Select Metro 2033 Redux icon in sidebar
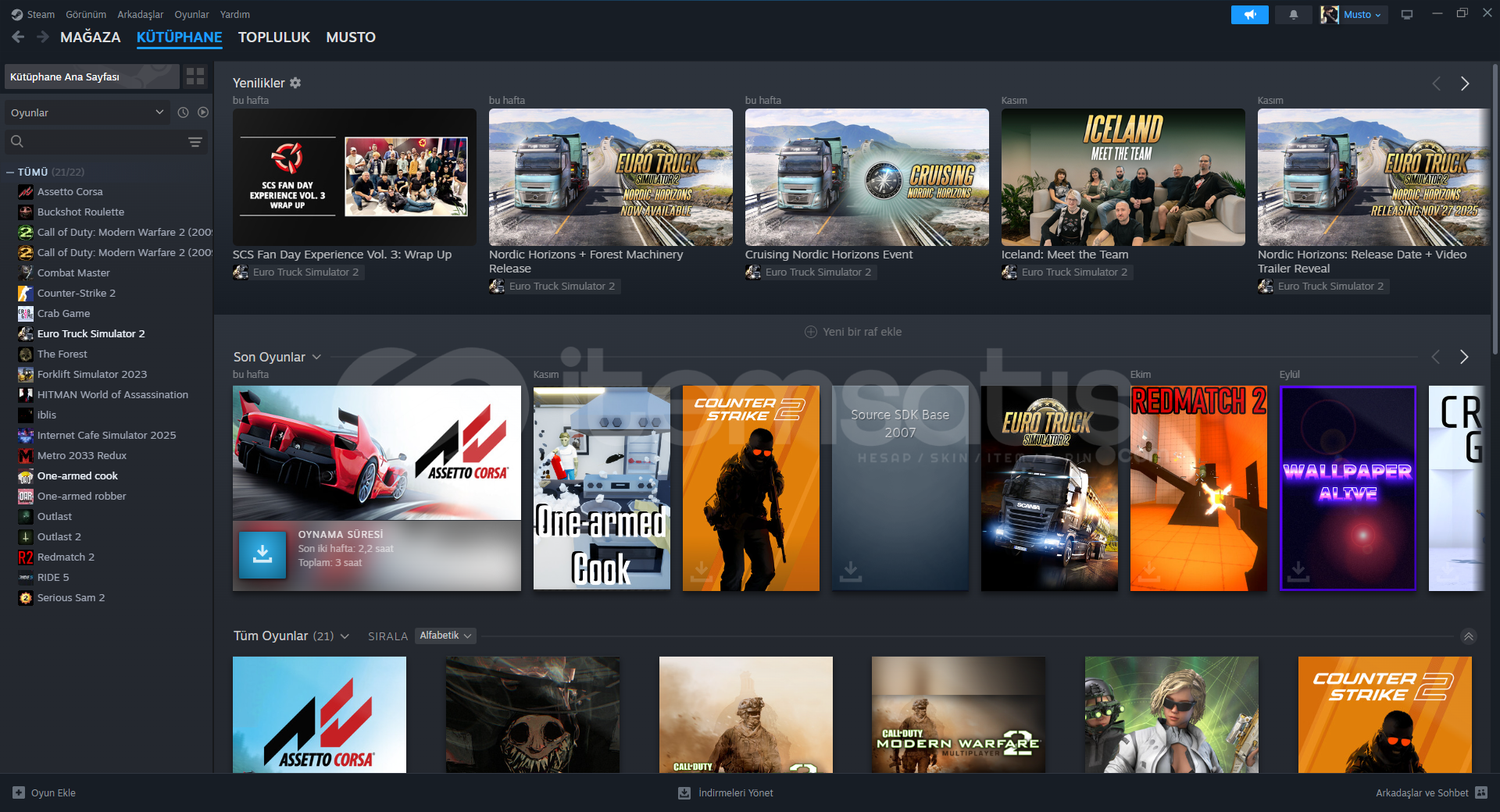Screen dimensions: 1500x812 26,455
